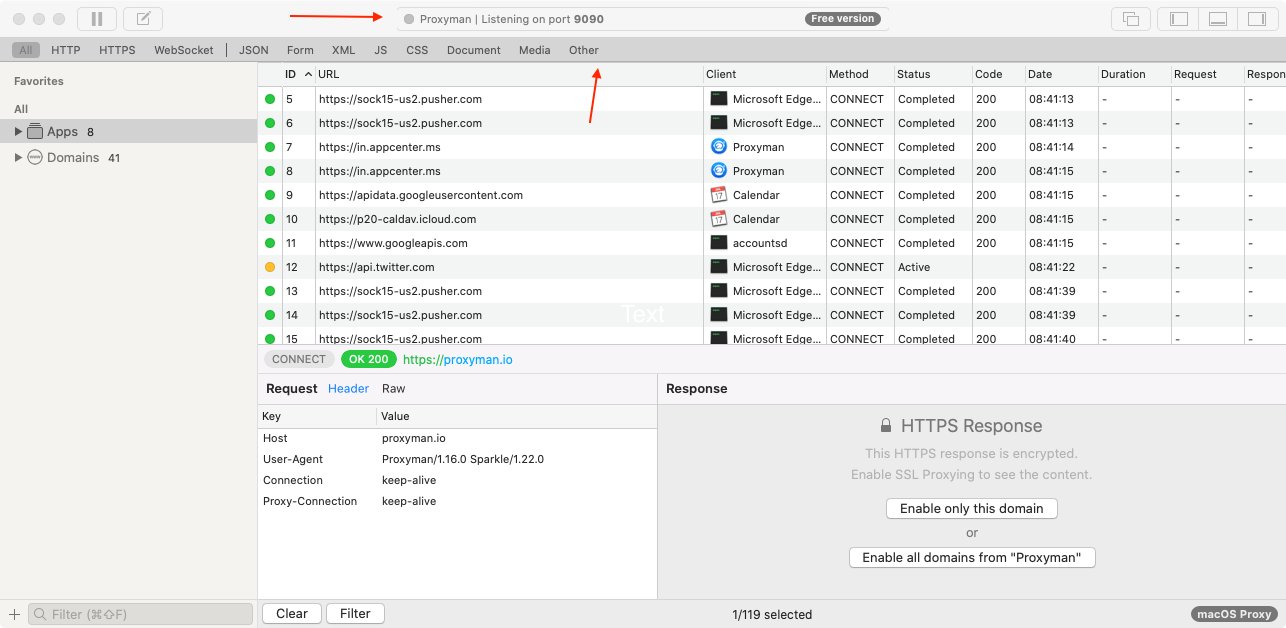Click the sidebar Filter search field
Viewport: 1286px width, 628px height.
pyautogui.click(x=141, y=614)
